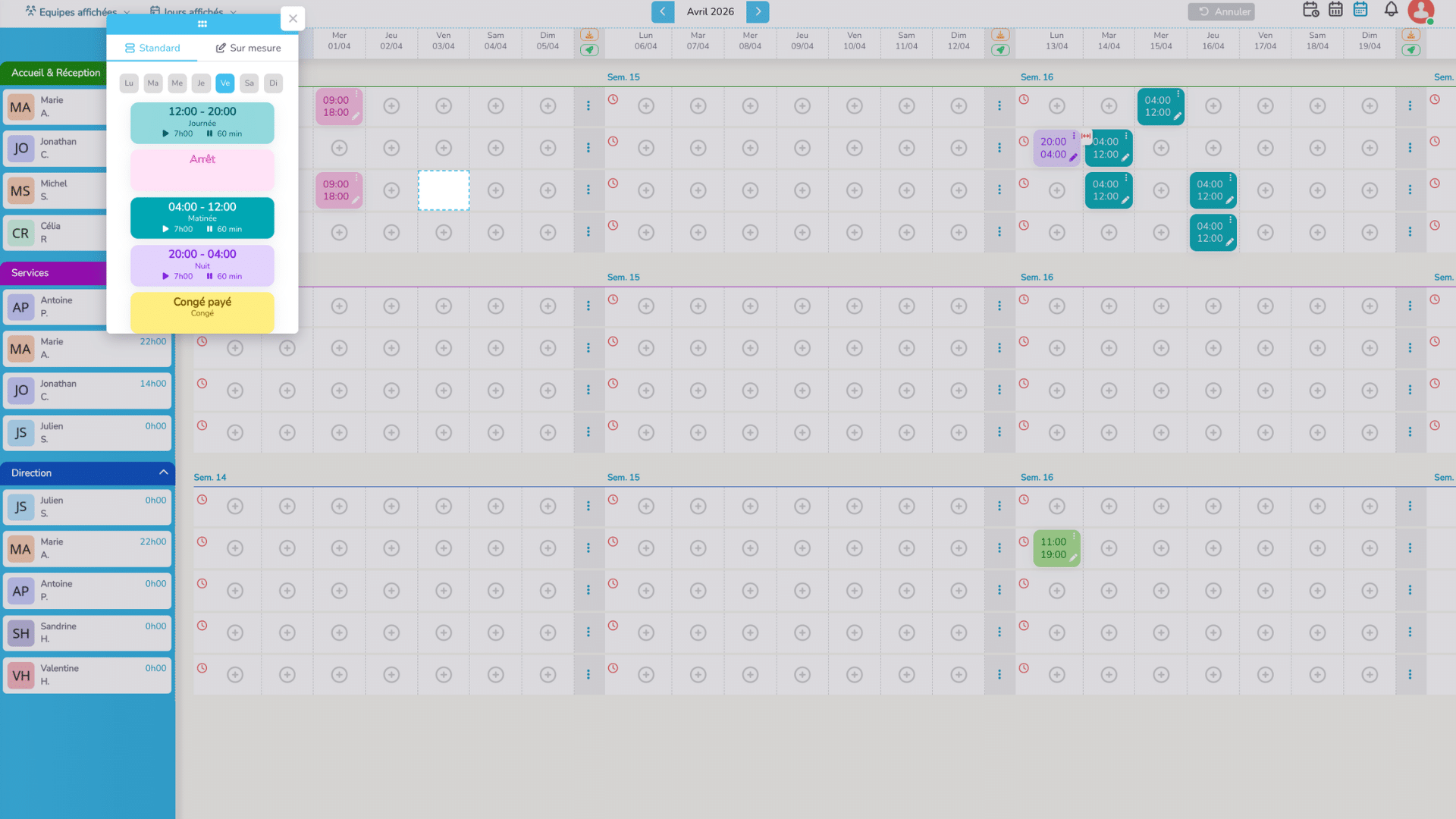Close the shift picker popup

pos(293,19)
